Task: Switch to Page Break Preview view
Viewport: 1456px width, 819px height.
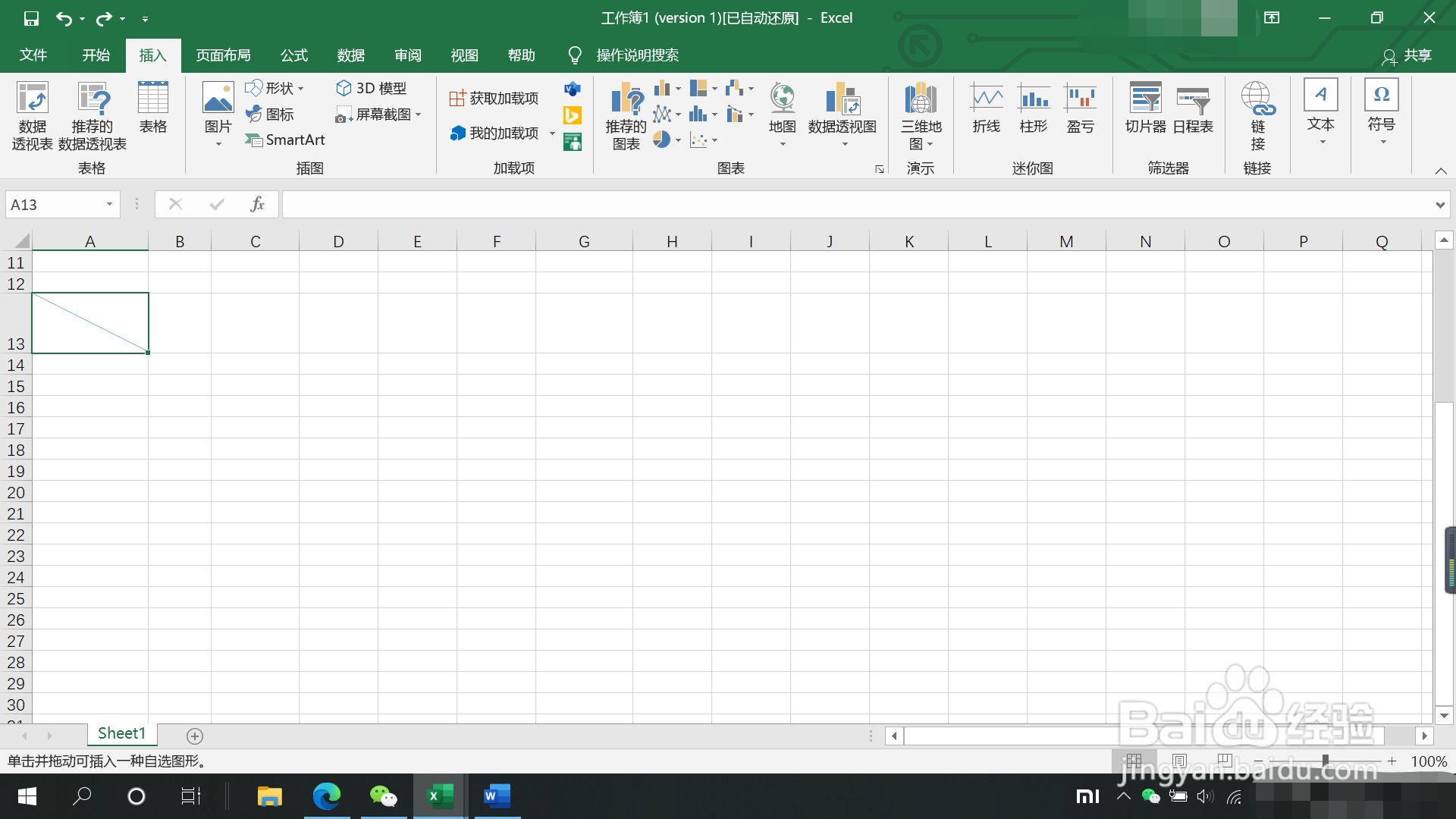Action: (x=1224, y=761)
